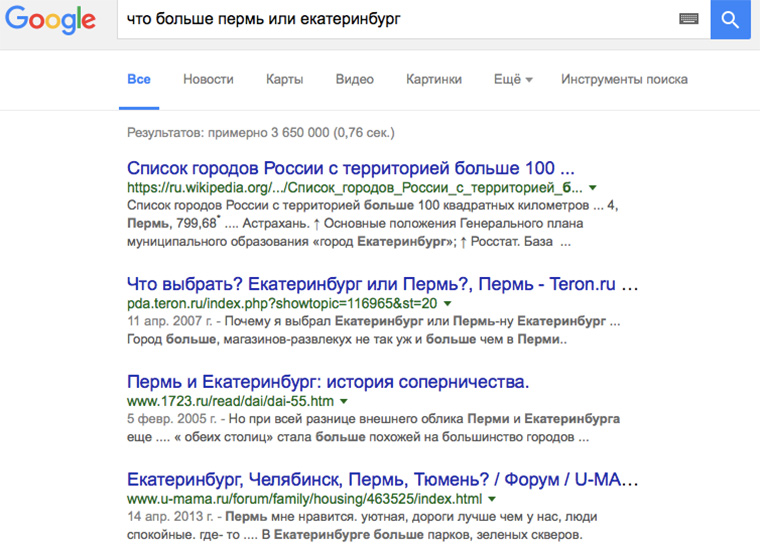The width and height of the screenshot is (760, 544).
Task: Click the ru.wikipedia.org green URL
Action: (x=355, y=188)
